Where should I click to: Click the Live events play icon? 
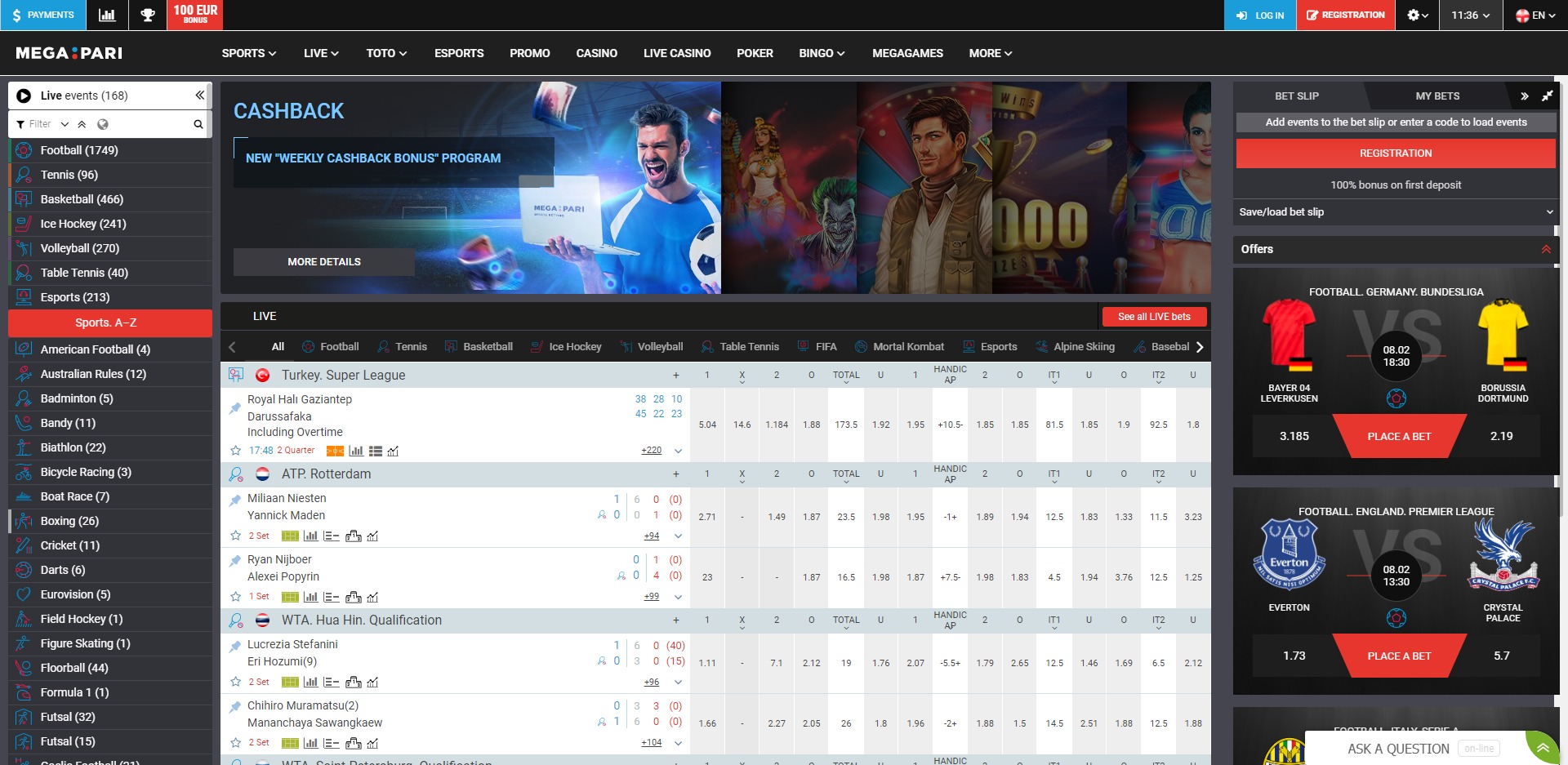tap(24, 96)
